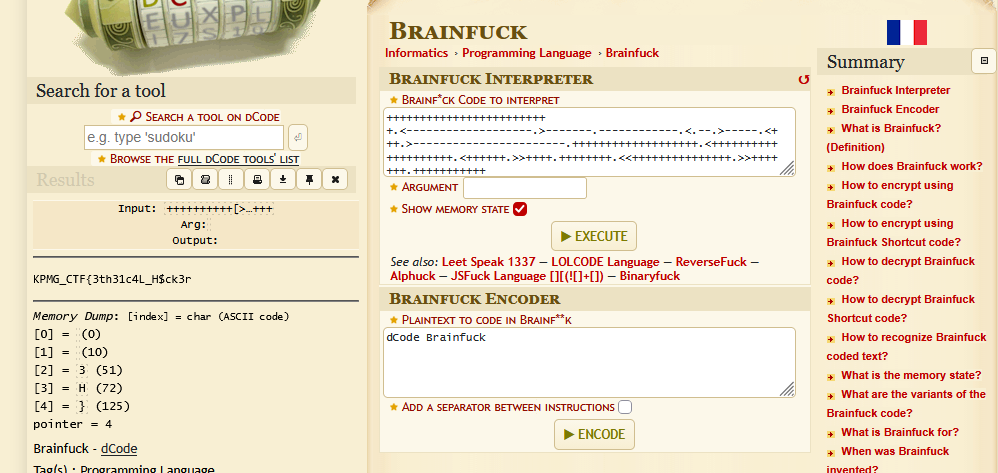This screenshot has width=998, height=473.
Task: Jump to Brainfuck Interpreter in Summary
Action: pyautogui.click(x=896, y=90)
